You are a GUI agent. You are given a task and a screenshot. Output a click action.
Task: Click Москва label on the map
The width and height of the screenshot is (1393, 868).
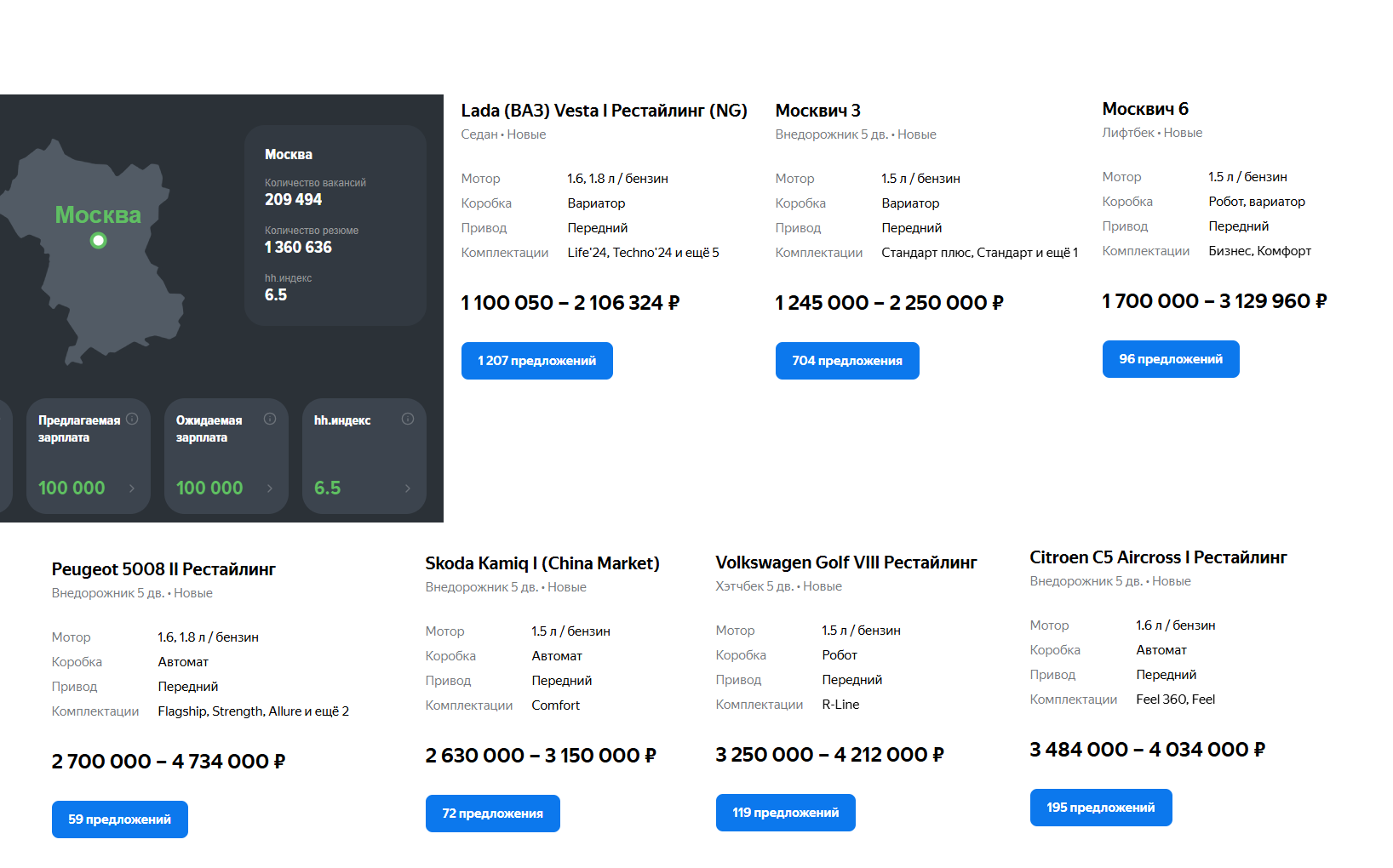(98, 215)
